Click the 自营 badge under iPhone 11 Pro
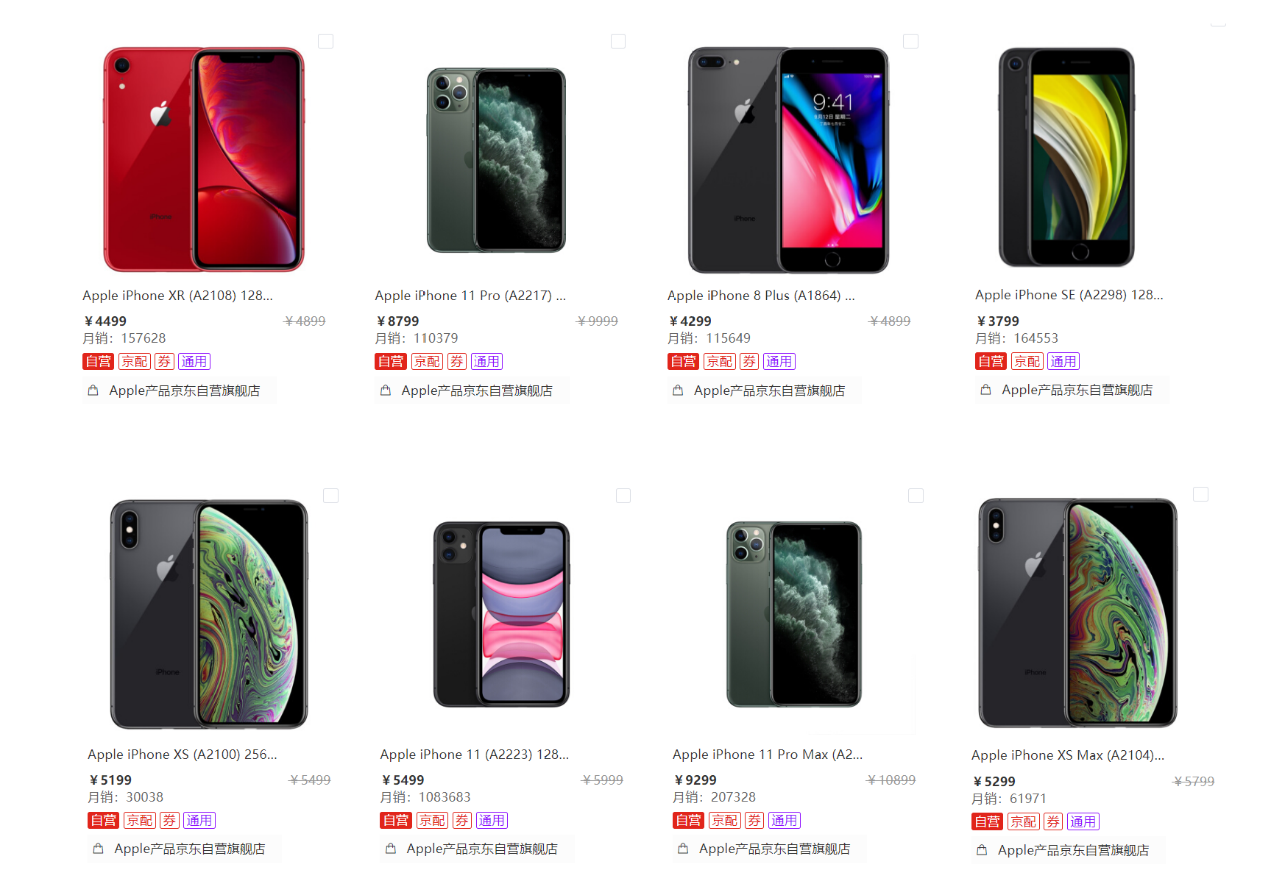 click(x=389, y=362)
